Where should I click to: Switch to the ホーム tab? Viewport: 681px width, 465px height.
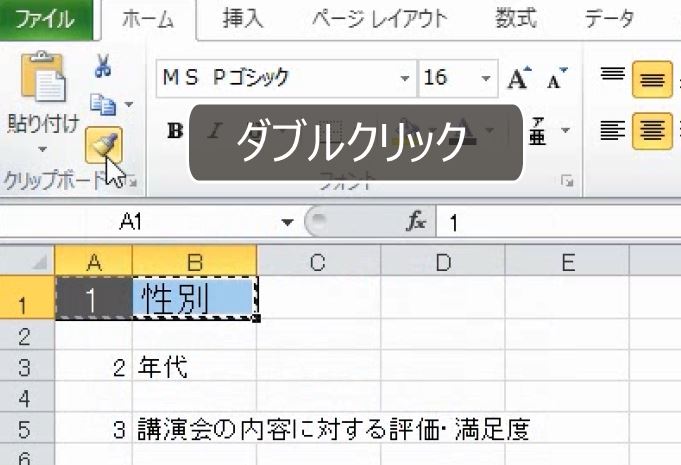148,20
